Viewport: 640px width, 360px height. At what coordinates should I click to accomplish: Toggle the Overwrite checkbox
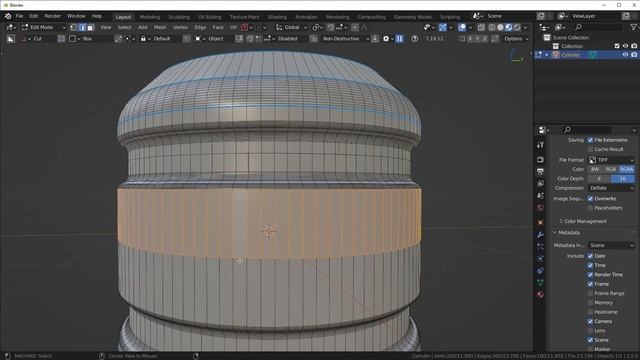(590, 199)
